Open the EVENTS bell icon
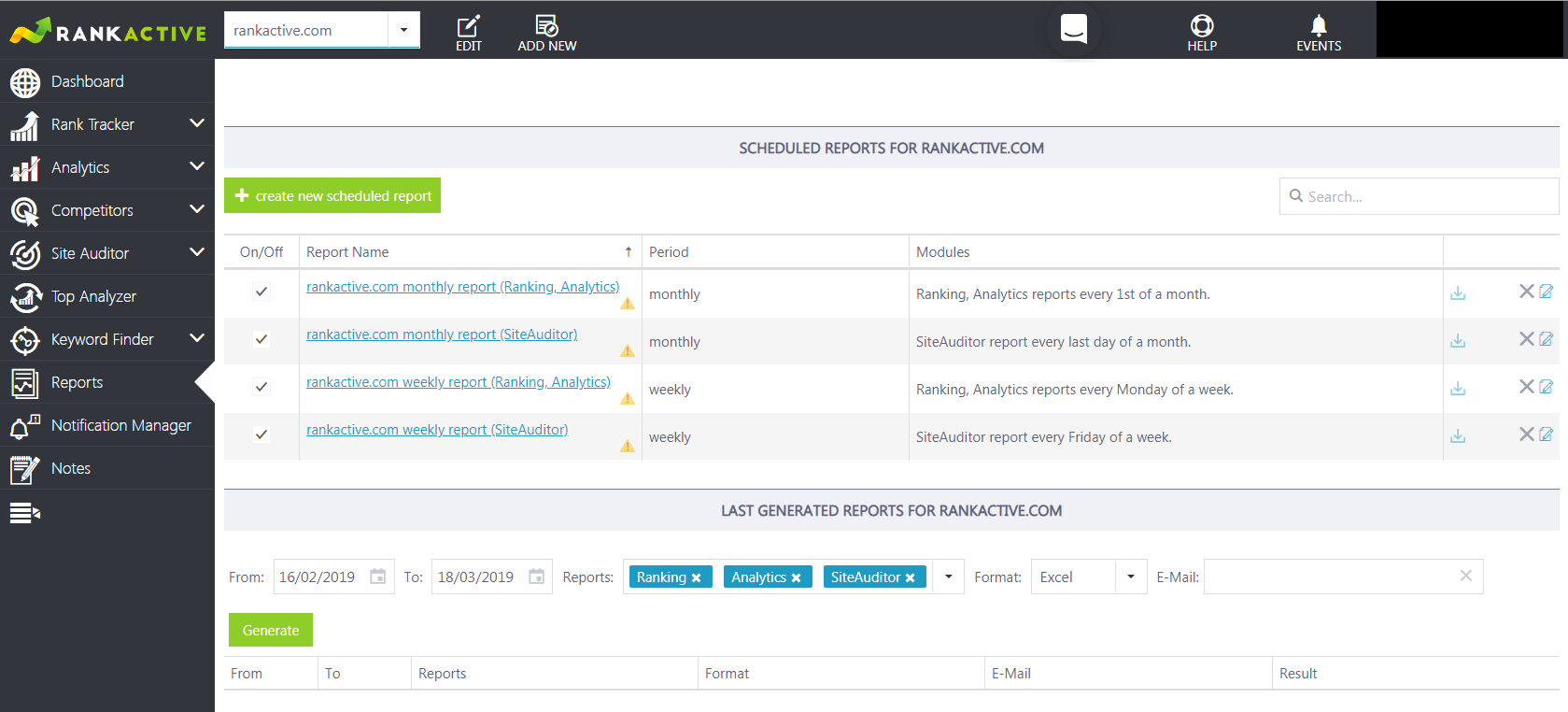1568x712 pixels. tap(1319, 25)
